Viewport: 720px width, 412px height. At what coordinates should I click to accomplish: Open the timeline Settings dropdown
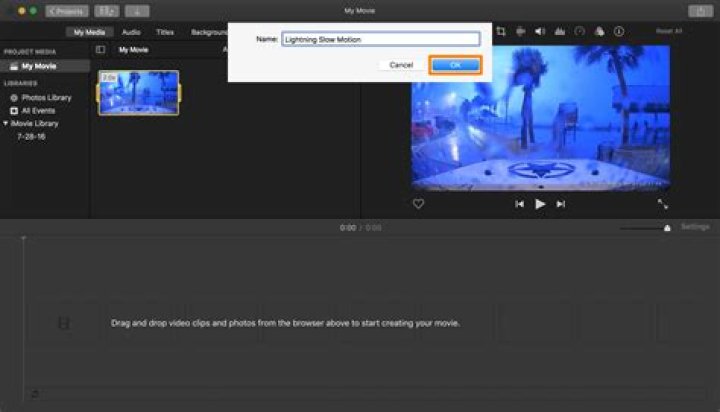tap(695, 227)
